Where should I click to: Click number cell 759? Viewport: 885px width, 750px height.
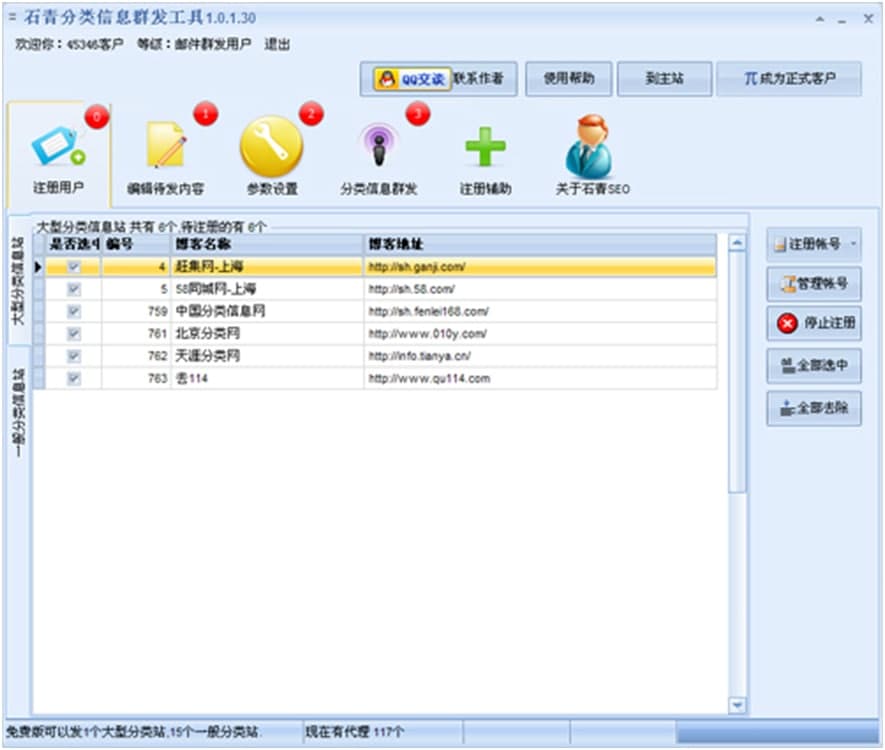click(136, 312)
